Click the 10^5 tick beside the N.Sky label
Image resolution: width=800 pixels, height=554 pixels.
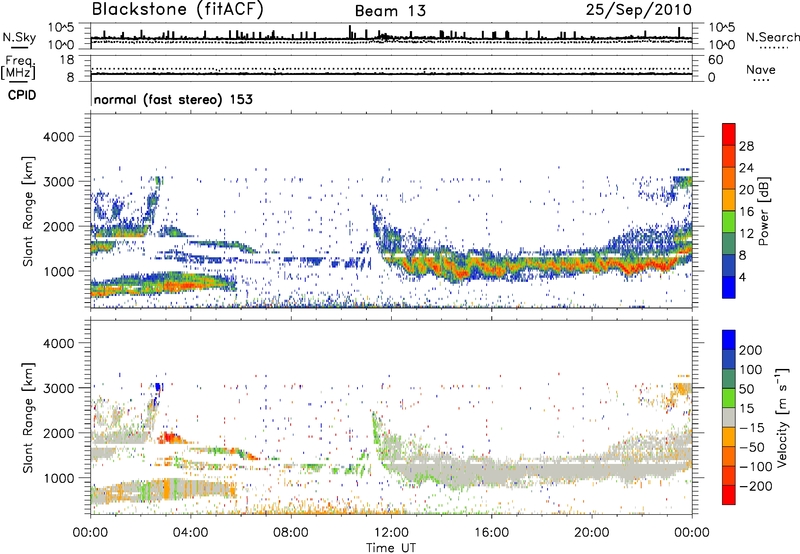click(61, 28)
